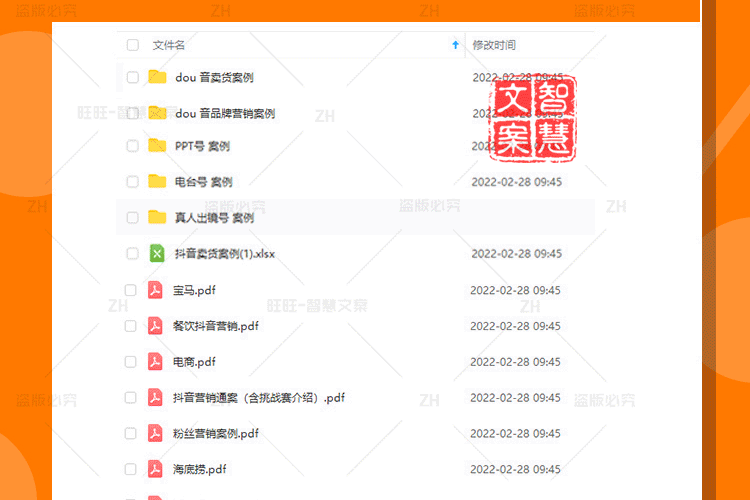The image size is (750, 500).
Task: Click the green Excel icon of 抖音卖货案例(1).xlsx
Action: [x=157, y=254]
